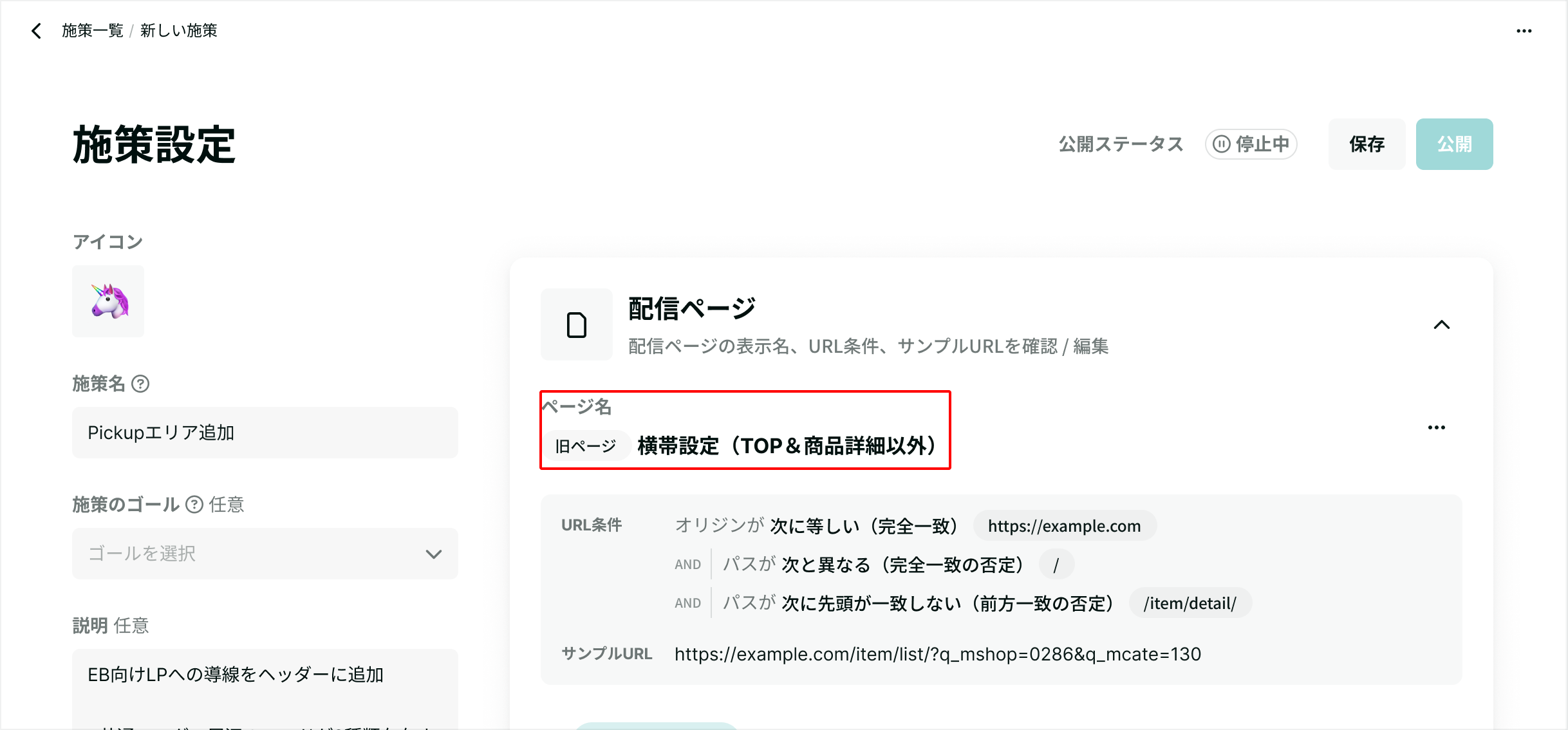1568x730 pixels.
Task: Click the https://example.com origin chip
Action: click(x=1064, y=526)
